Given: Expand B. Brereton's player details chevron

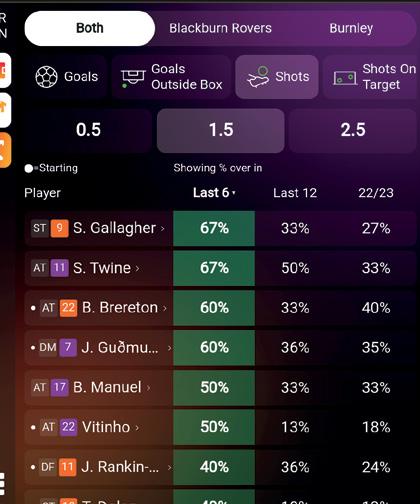Looking at the screenshot, I should coord(165,308).
